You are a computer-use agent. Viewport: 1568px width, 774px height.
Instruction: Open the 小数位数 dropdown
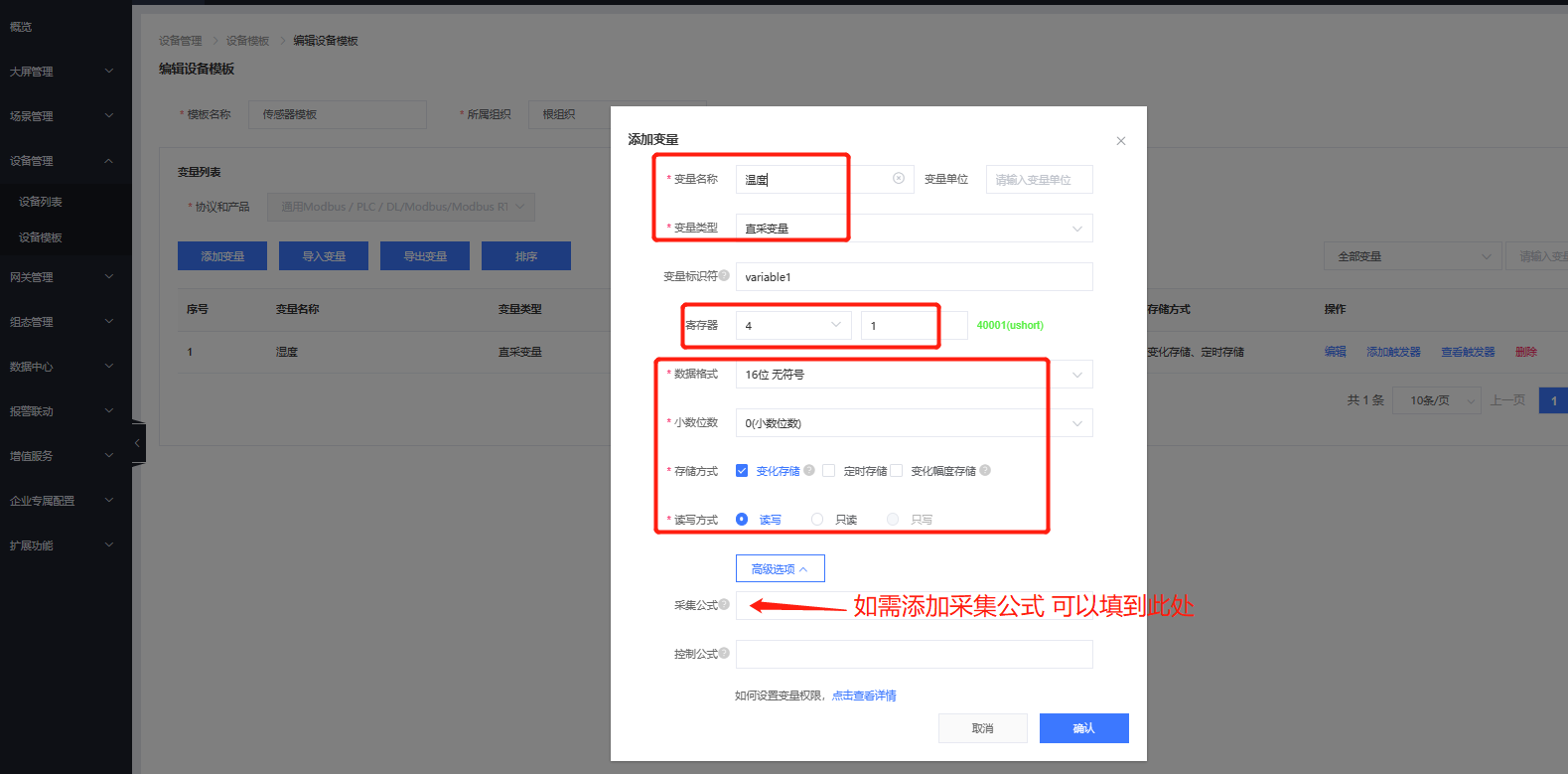click(x=914, y=423)
